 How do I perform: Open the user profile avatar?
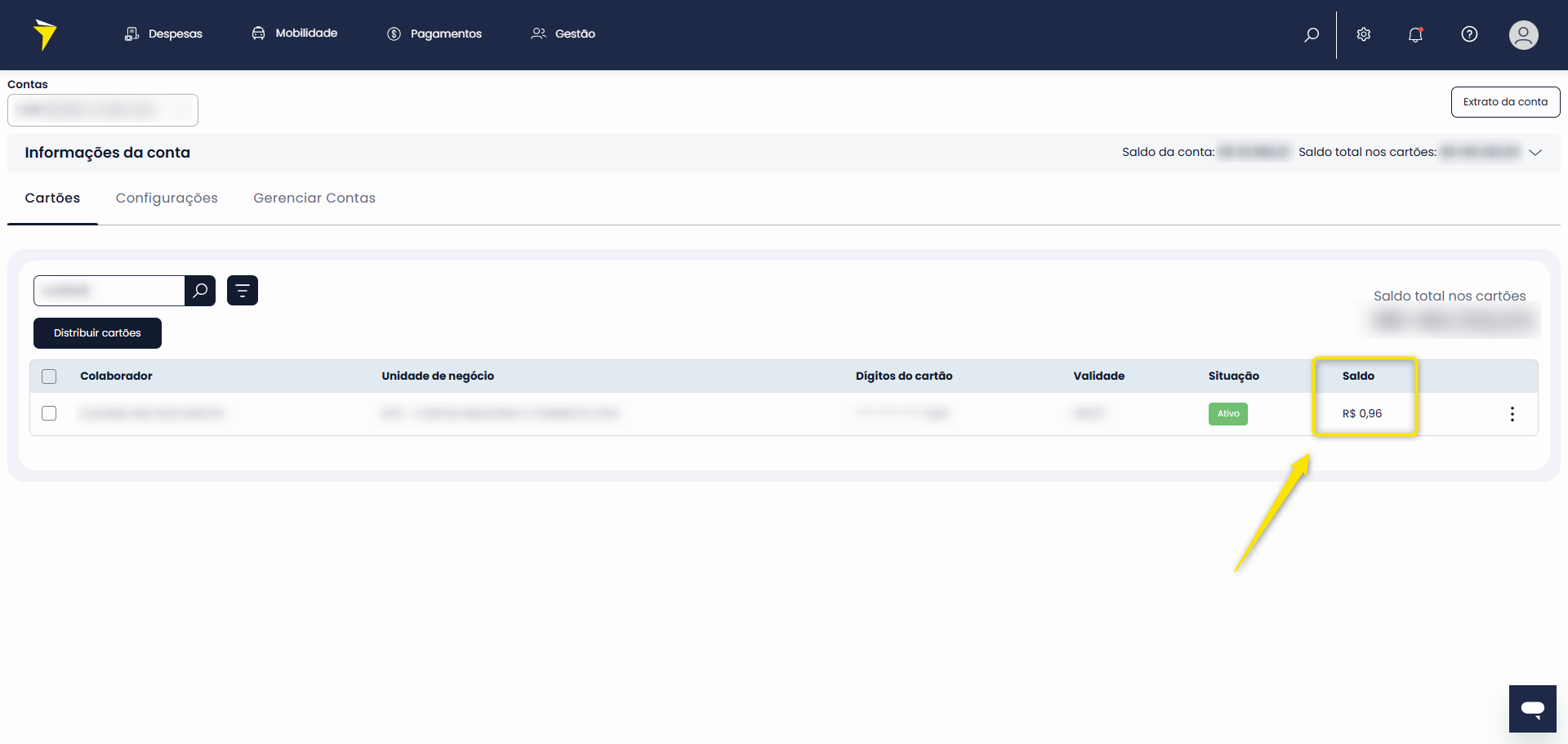[x=1523, y=34]
